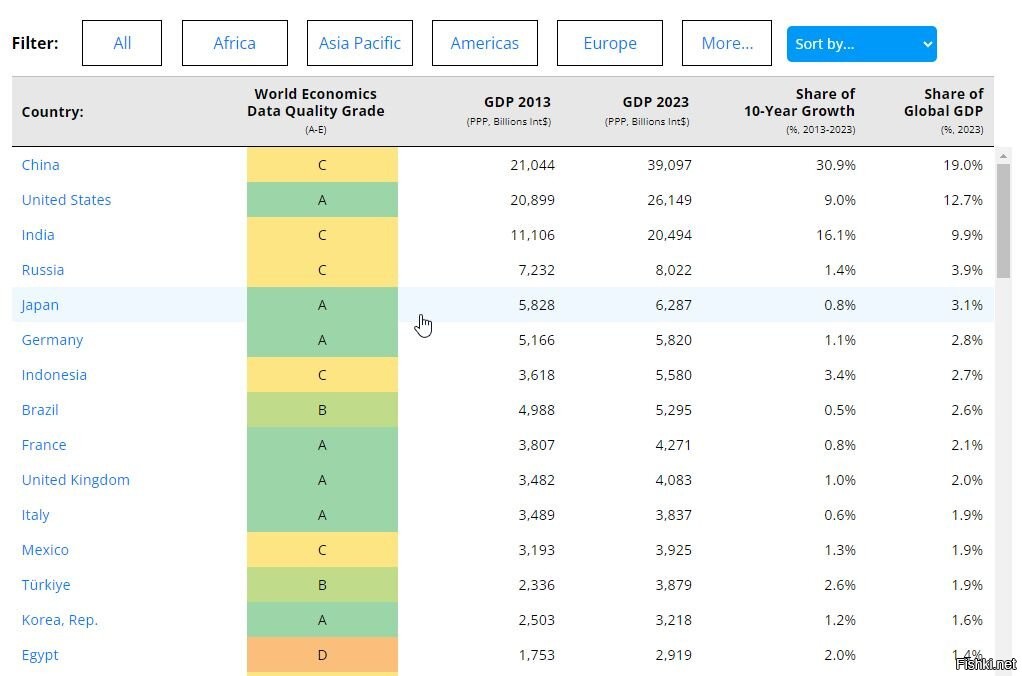Click the Data Quality Grade column header
1022x676 pixels.
click(315, 102)
